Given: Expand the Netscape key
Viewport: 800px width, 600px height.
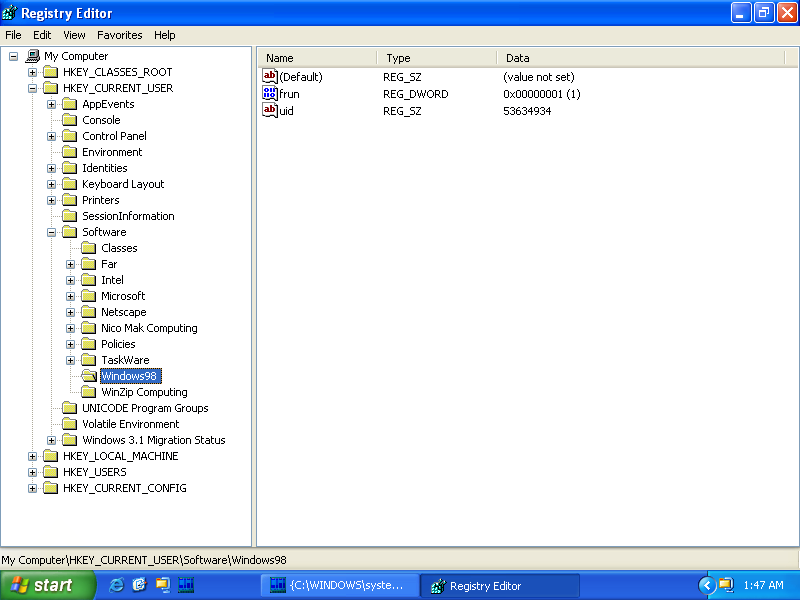Looking at the screenshot, I should point(71,312).
